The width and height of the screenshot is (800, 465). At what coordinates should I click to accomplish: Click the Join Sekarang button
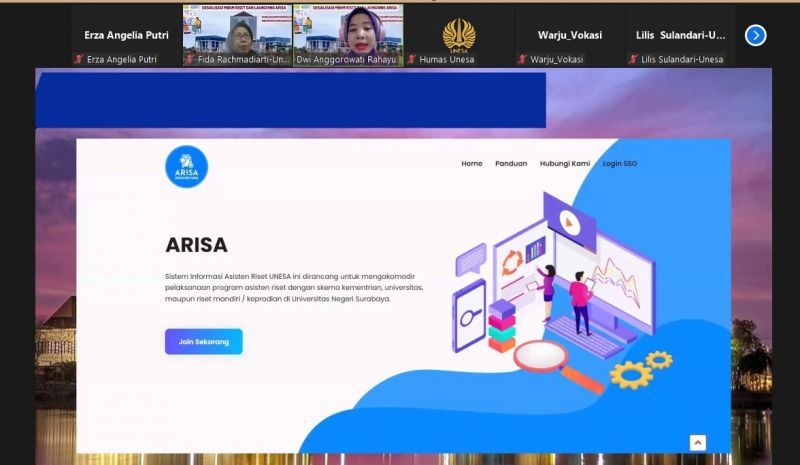[204, 341]
